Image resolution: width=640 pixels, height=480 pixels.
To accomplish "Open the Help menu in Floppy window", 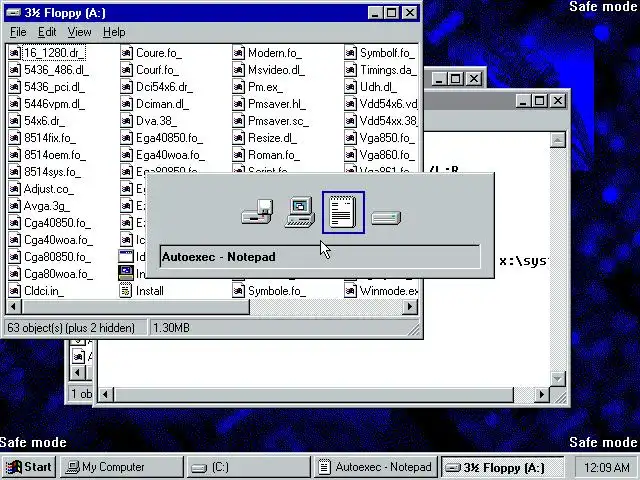I will coord(114,32).
